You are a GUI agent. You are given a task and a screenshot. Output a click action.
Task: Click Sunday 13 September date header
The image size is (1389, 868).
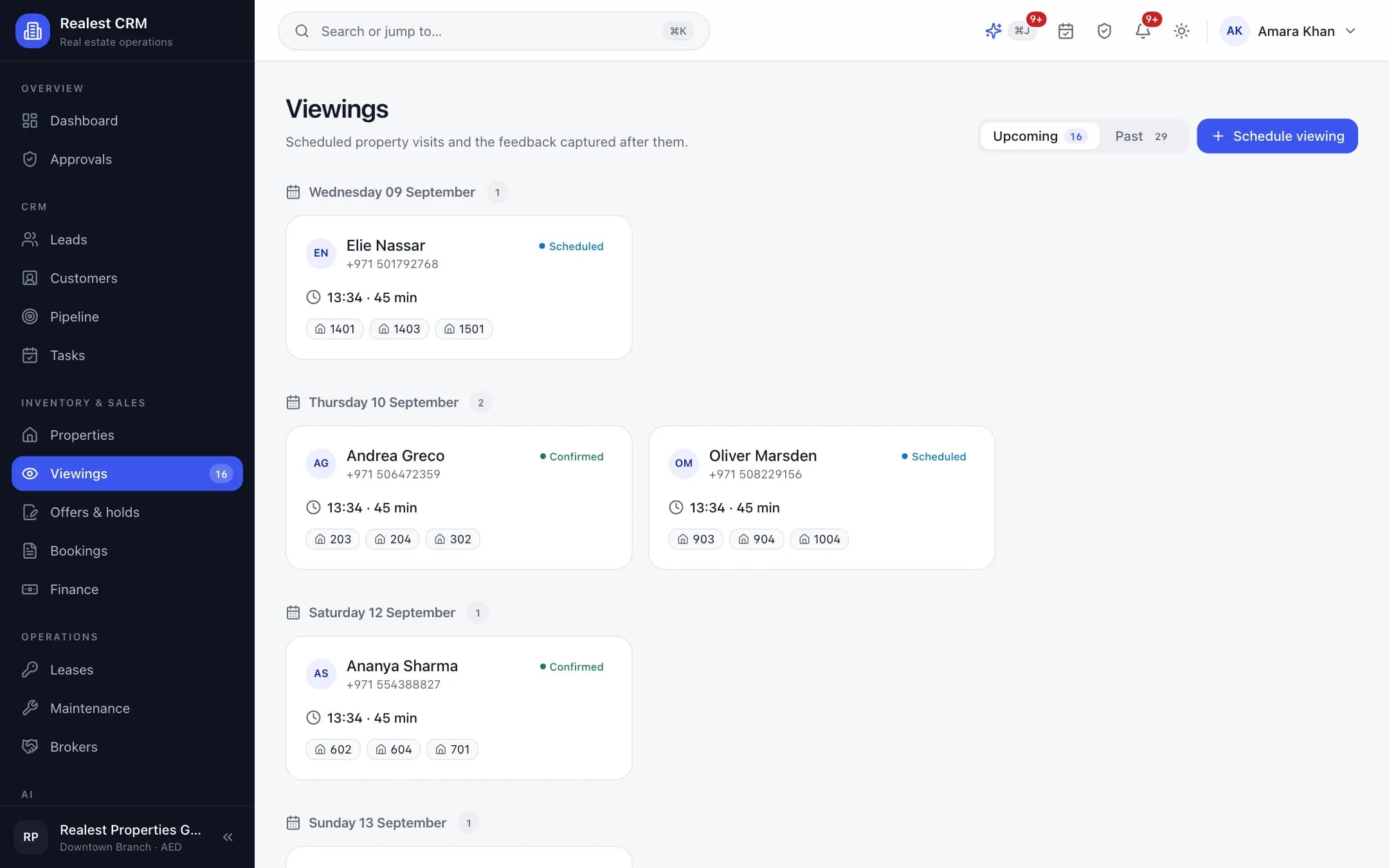[x=377, y=823]
